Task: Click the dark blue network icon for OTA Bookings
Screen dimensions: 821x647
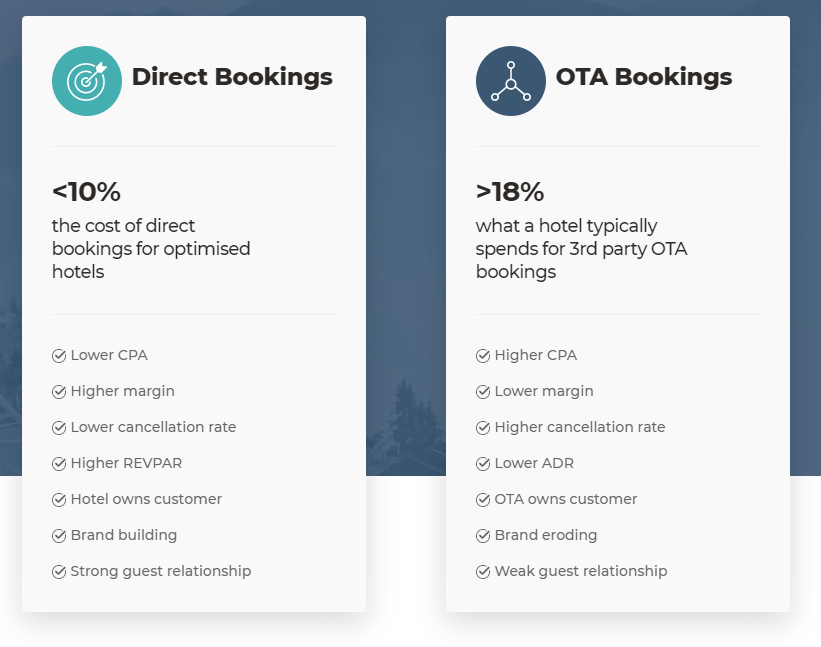Action: [x=511, y=81]
